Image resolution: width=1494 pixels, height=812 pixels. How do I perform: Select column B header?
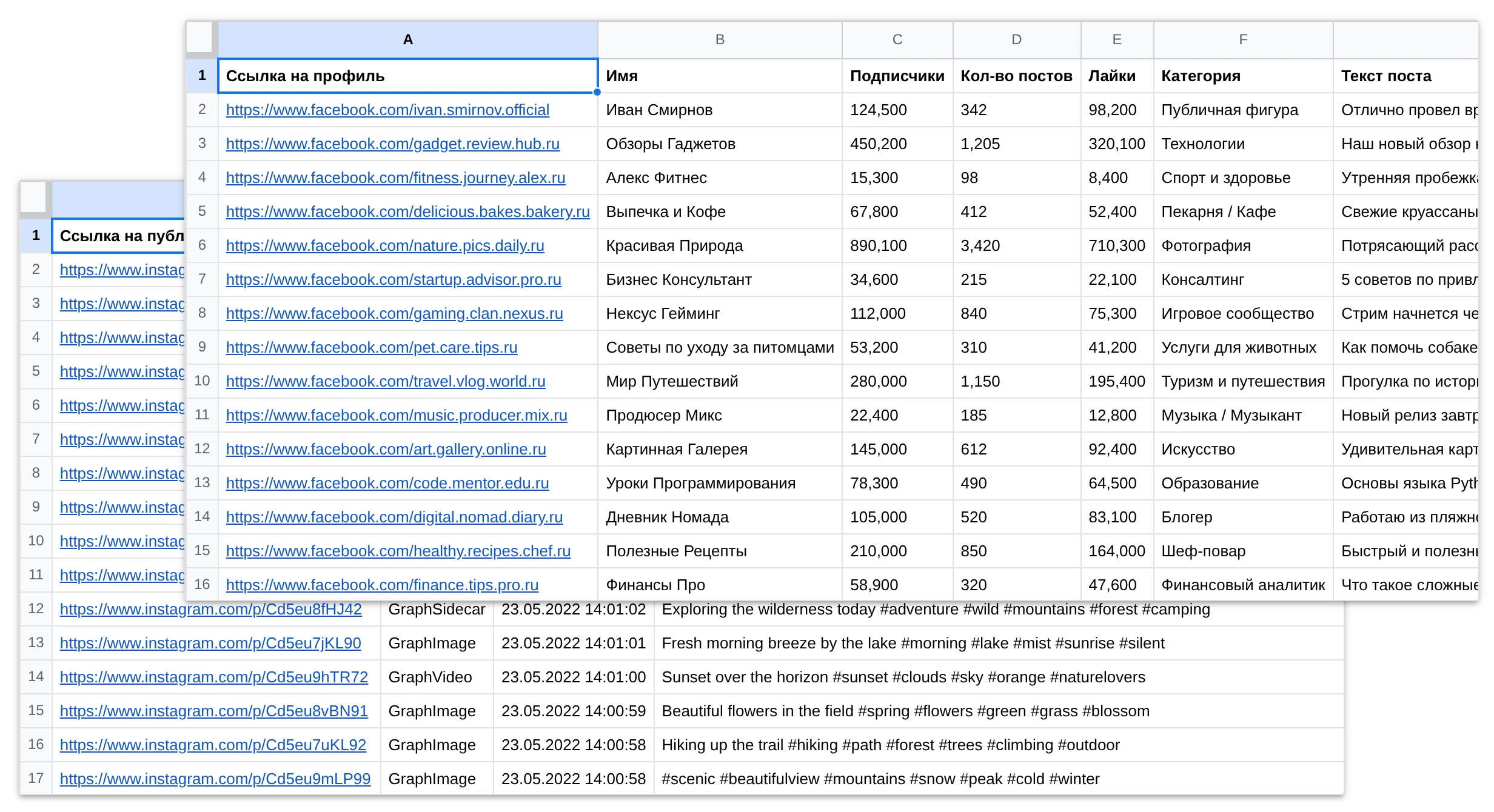(x=720, y=39)
